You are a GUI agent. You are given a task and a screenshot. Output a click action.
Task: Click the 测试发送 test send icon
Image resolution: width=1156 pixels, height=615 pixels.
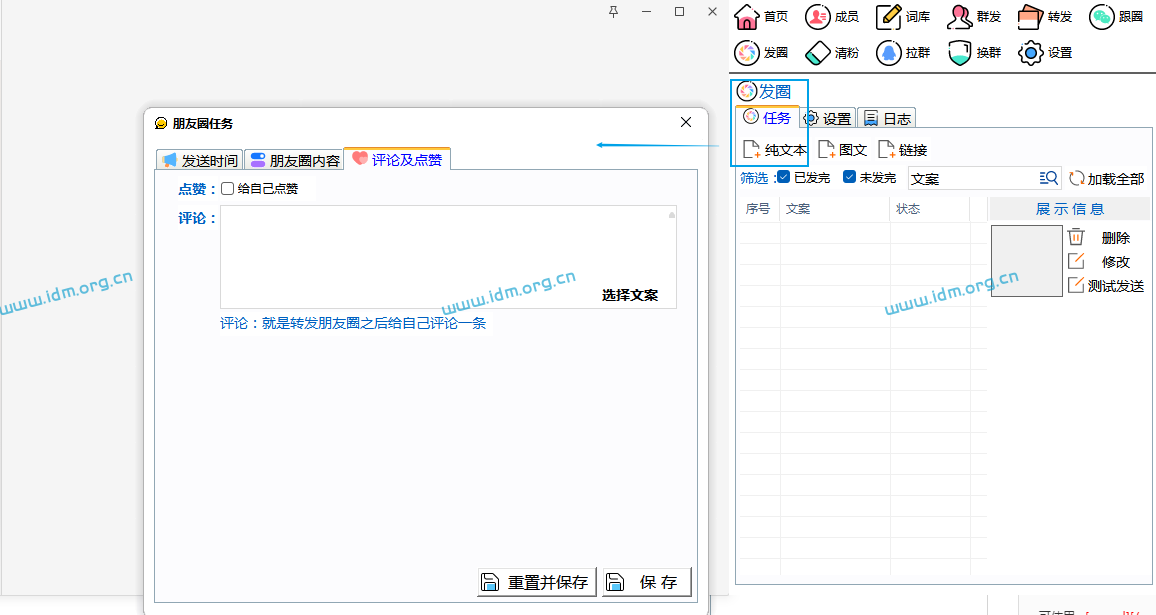coord(1076,285)
